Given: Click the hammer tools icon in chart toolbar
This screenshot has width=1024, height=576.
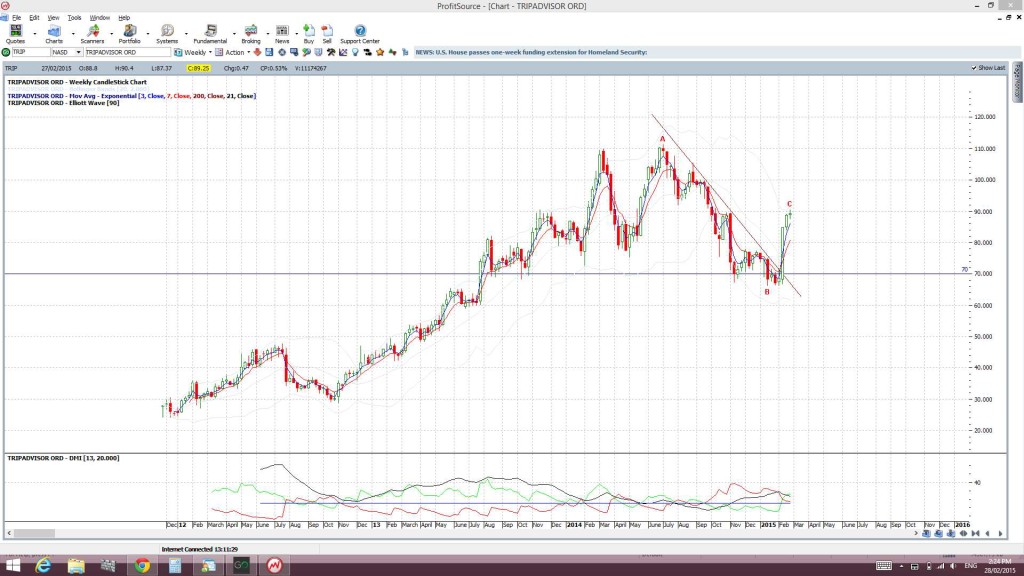Looking at the screenshot, I should (331, 52).
